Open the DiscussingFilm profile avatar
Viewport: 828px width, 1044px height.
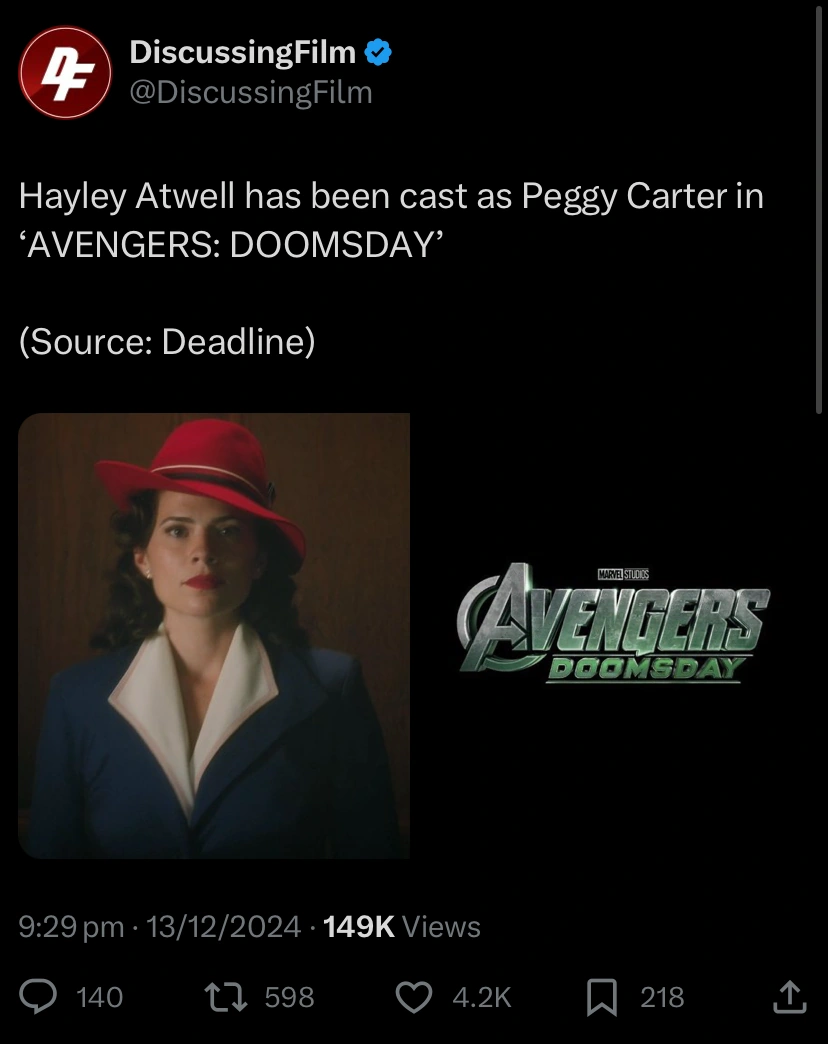(65, 73)
